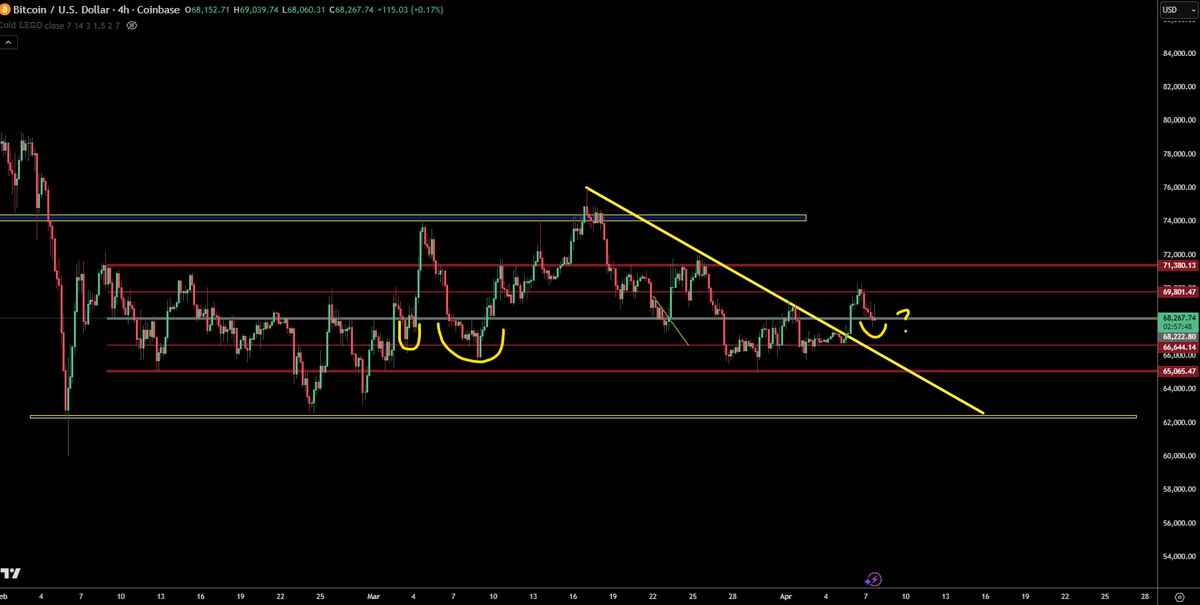Click the purple lightning events icon

click(874, 579)
